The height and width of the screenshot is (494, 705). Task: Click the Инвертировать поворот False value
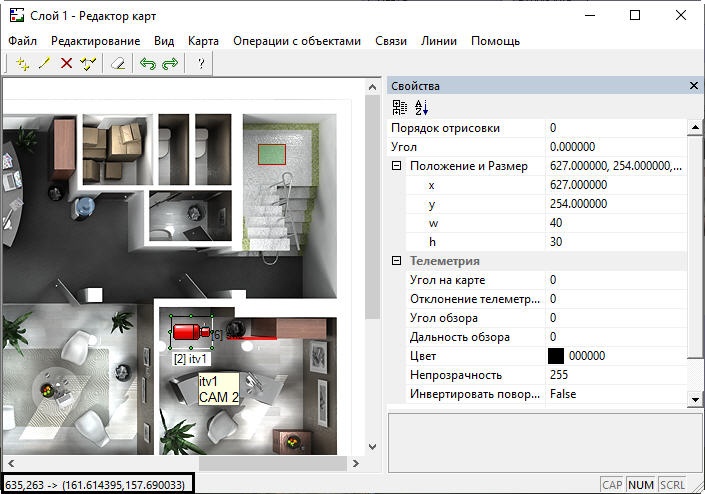[x=612, y=394]
